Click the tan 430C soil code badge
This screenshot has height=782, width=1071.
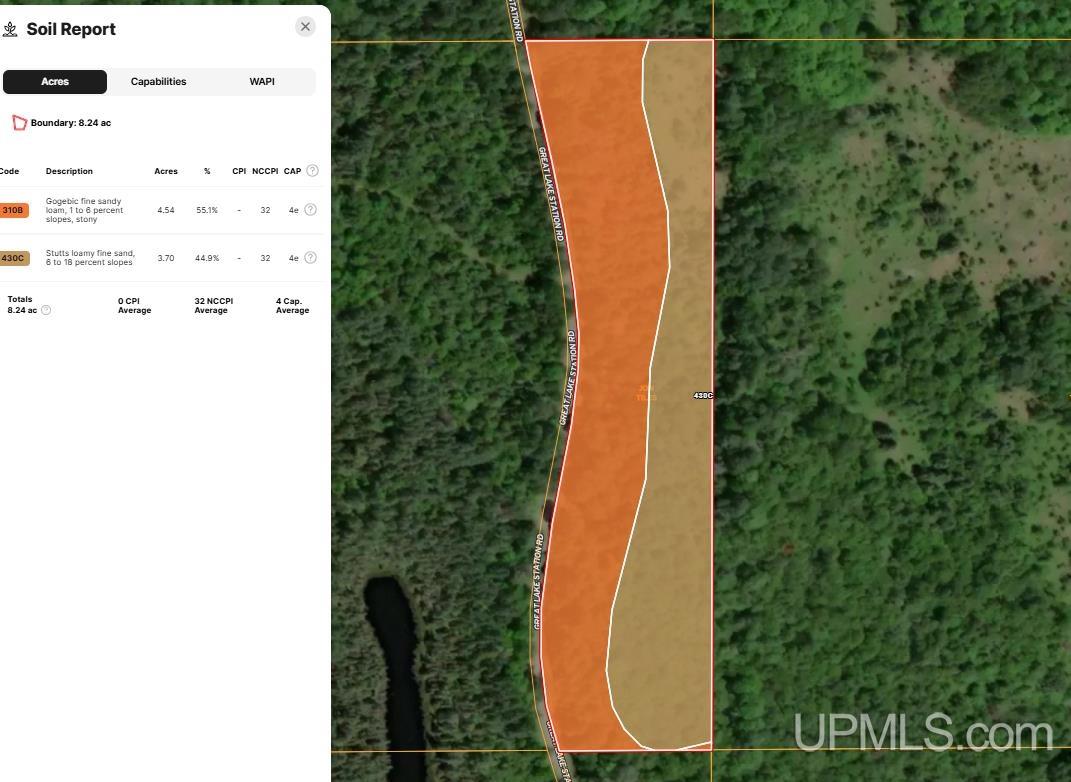tap(13, 258)
